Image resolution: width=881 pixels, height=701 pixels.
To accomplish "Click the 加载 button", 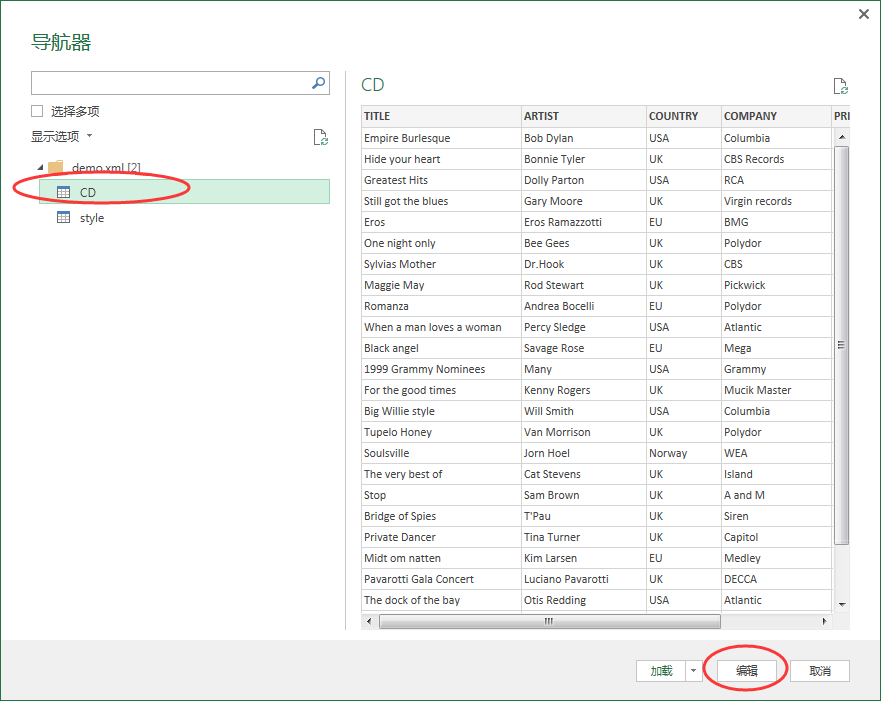I will point(661,671).
